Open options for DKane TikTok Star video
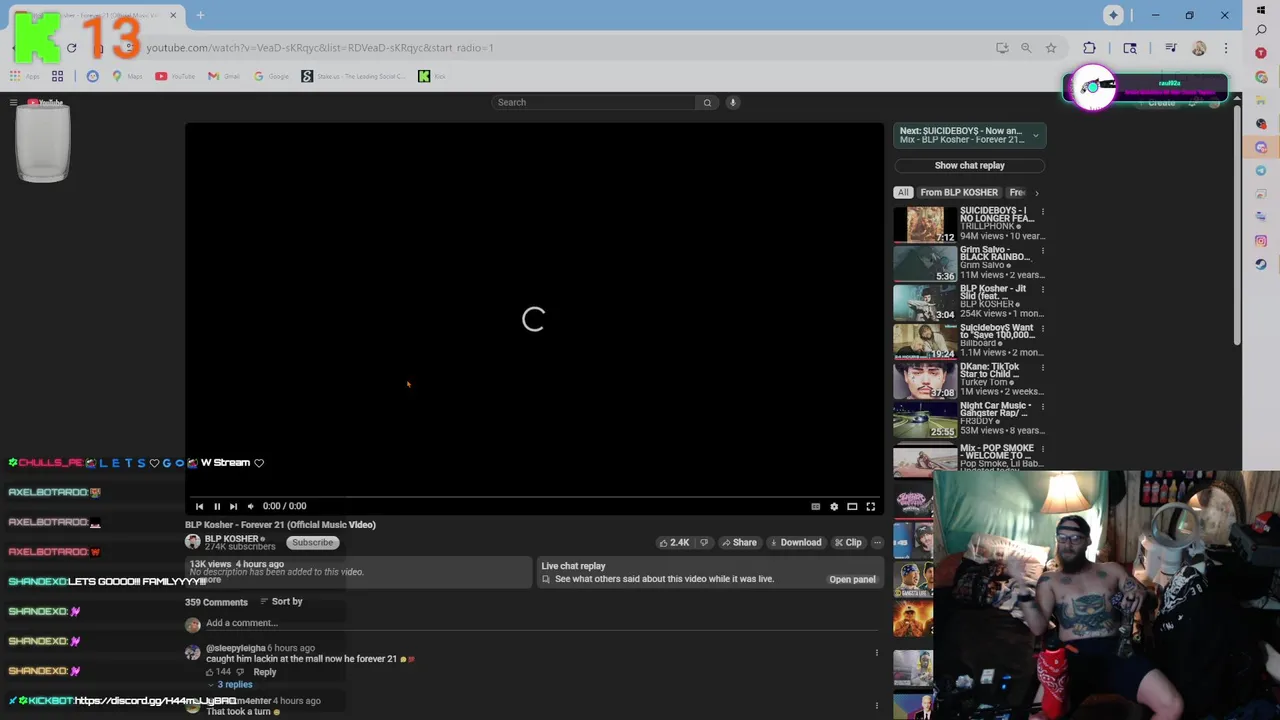 (x=1042, y=368)
